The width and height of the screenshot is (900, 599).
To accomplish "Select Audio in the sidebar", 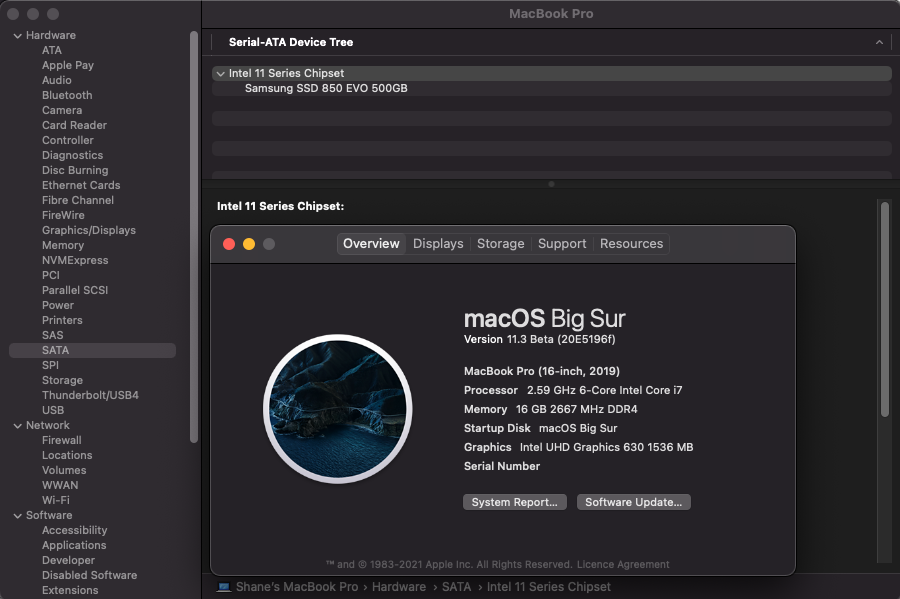I will click(x=57, y=80).
